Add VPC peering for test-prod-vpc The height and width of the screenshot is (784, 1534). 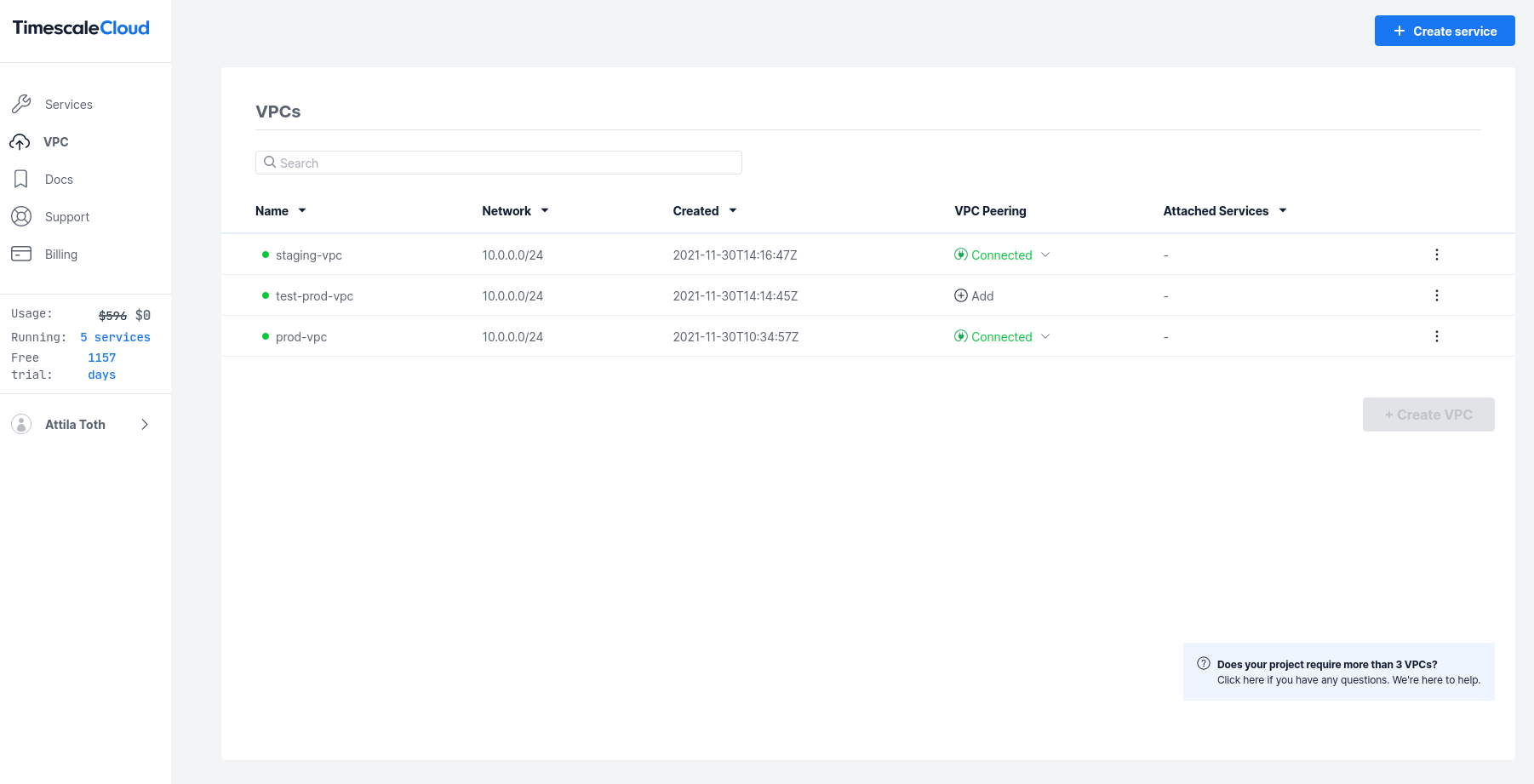coord(974,295)
